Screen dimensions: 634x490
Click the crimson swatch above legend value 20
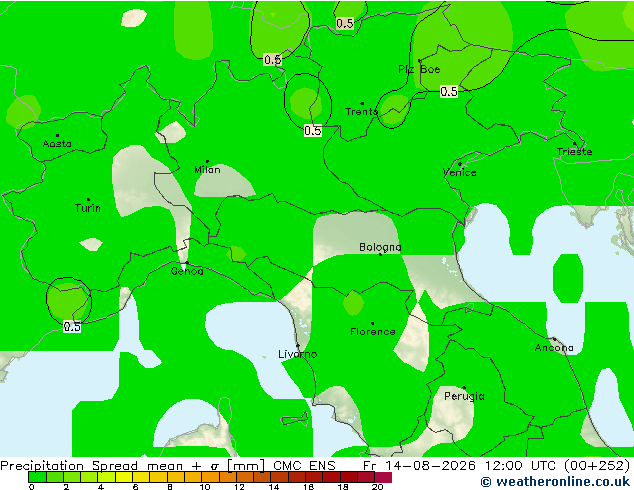383,477
